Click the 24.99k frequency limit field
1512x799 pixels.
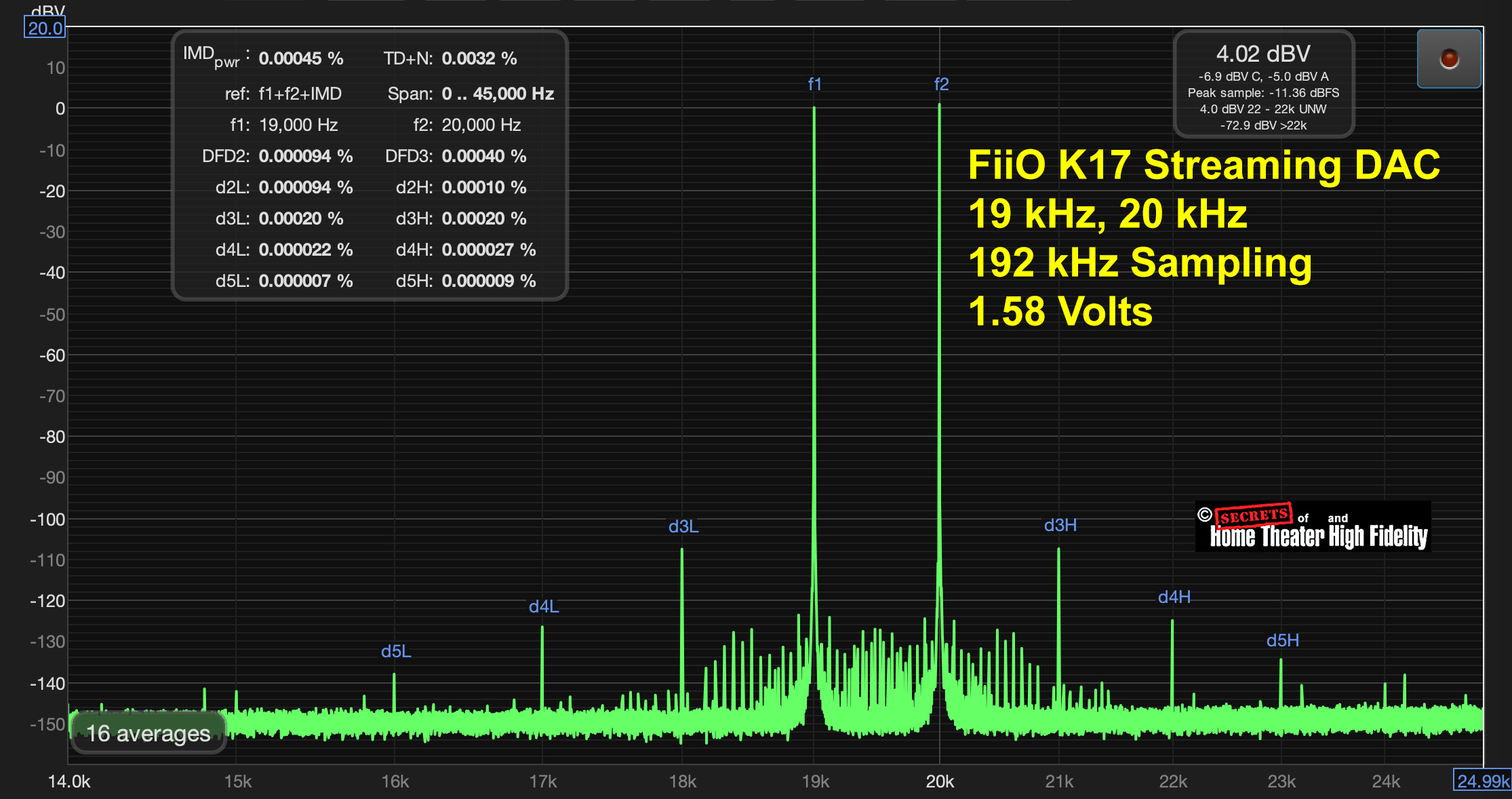point(1482,781)
